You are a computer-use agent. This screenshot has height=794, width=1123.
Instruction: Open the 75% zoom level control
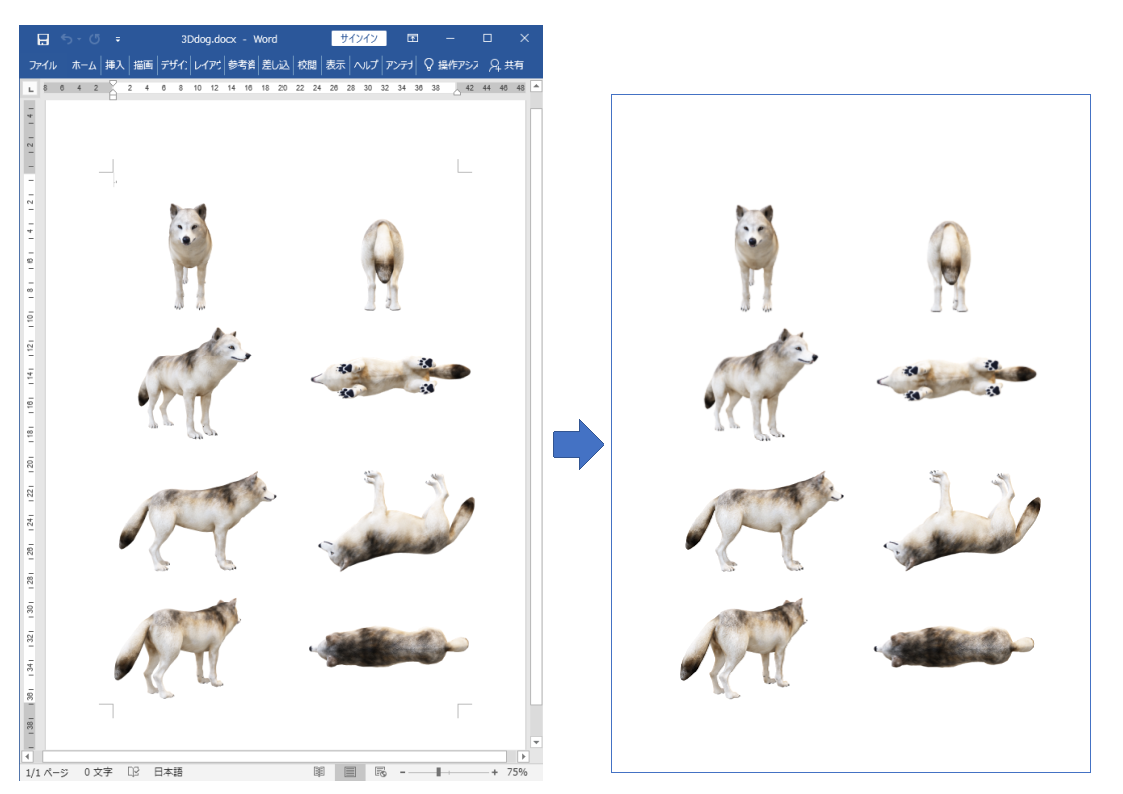(x=518, y=772)
